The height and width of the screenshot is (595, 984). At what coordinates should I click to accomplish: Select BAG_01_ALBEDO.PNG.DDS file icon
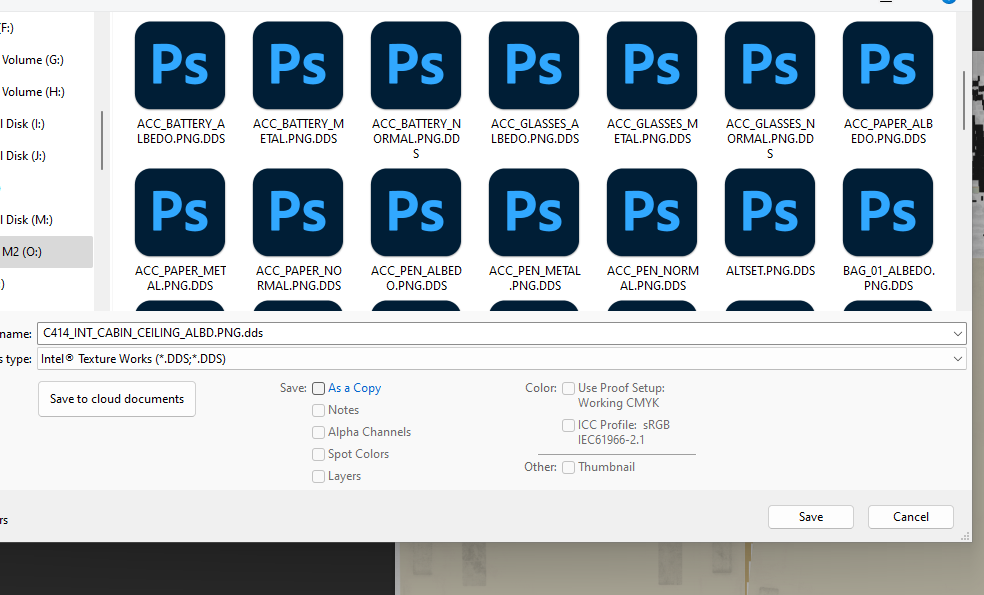[x=888, y=212]
